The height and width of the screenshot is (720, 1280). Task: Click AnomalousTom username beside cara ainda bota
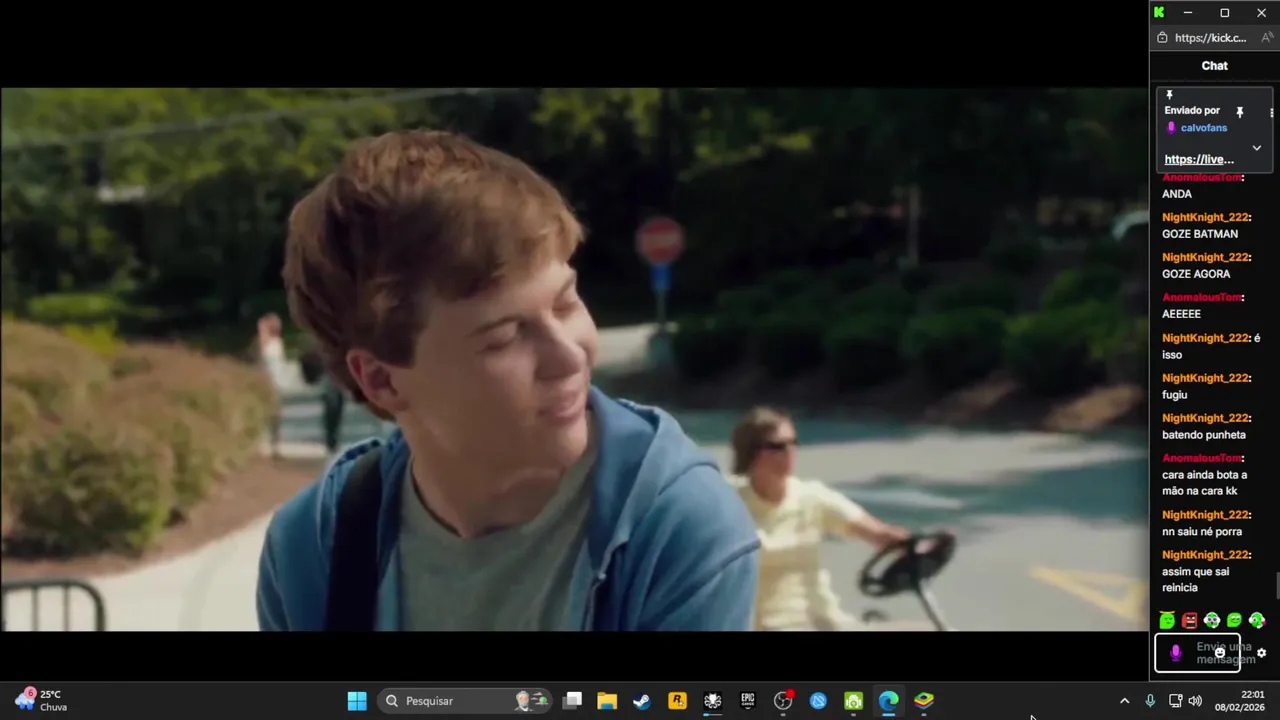pyautogui.click(x=1203, y=458)
